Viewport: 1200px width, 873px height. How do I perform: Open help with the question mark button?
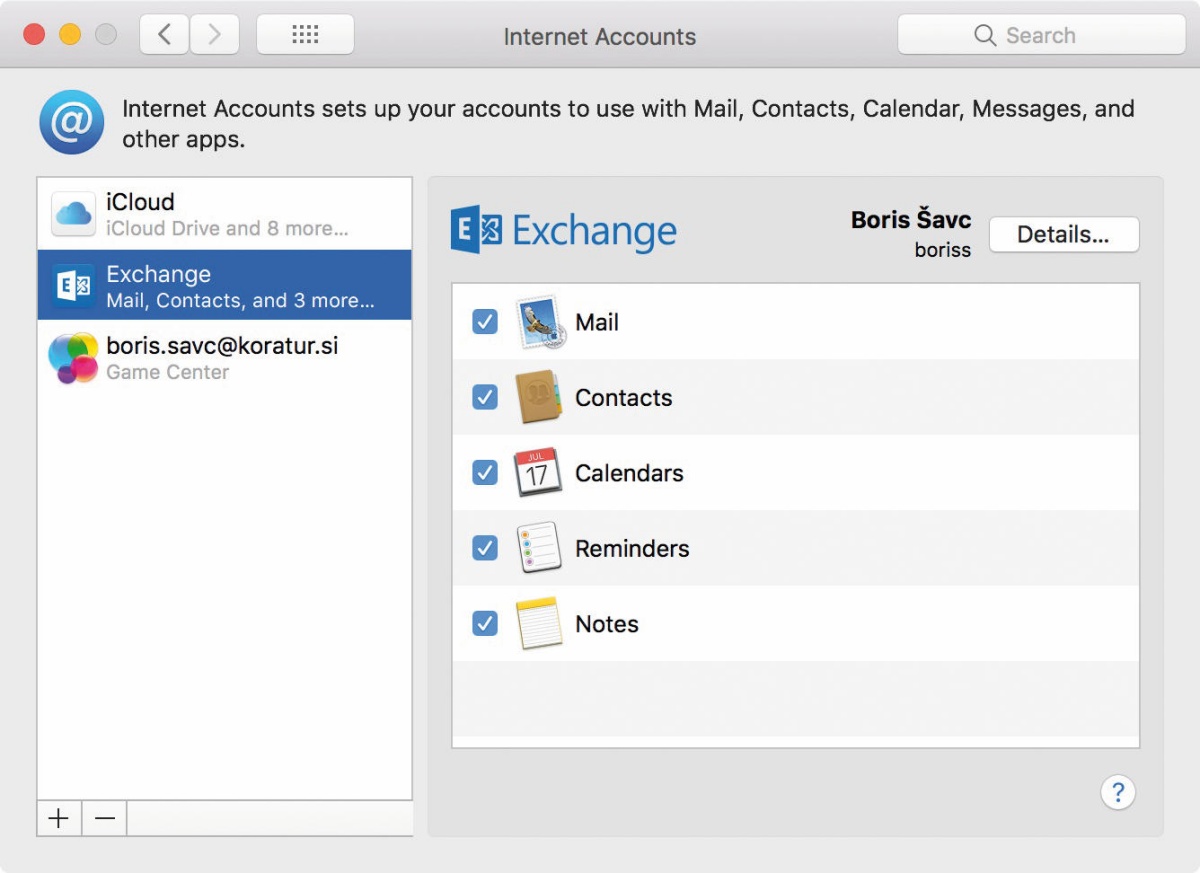tap(1118, 793)
